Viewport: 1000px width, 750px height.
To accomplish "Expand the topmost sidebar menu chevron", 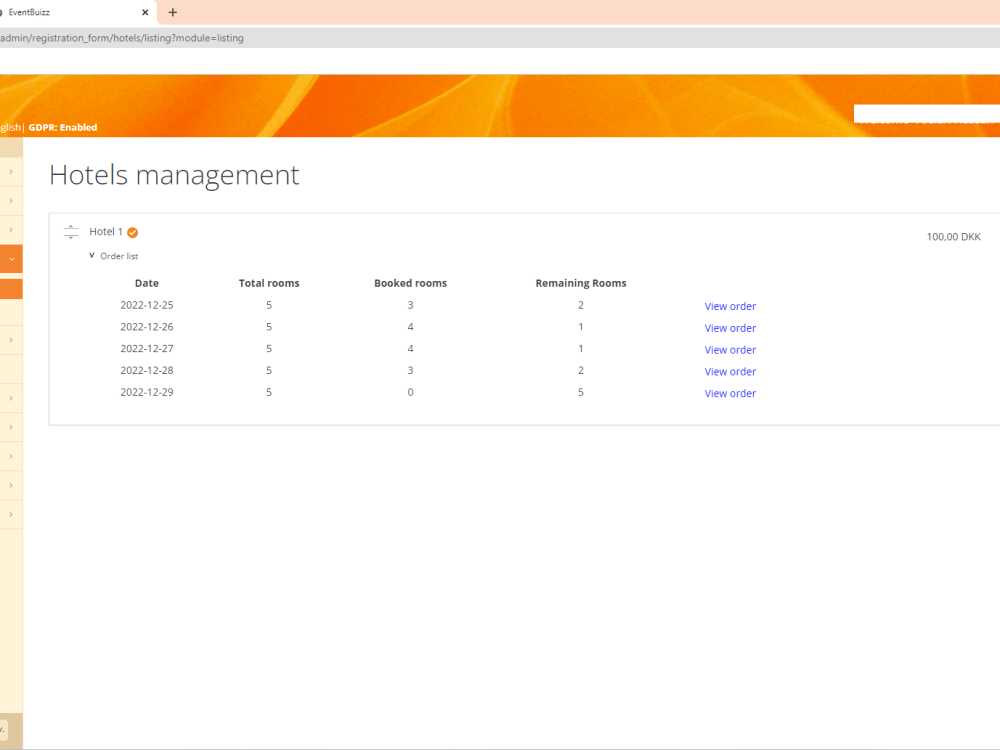I will coord(10,170).
